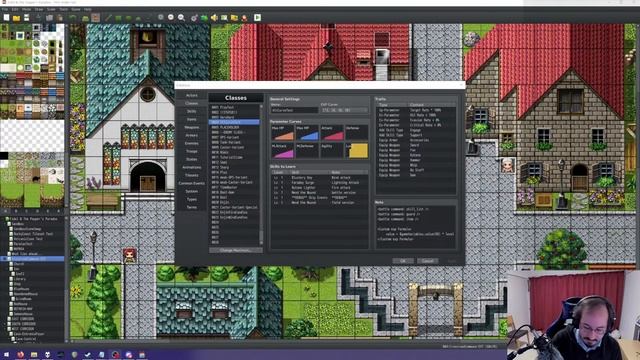The width and height of the screenshot is (640, 360).
Task: Click the Cut scissors toolbar icon
Action: point(39,18)
